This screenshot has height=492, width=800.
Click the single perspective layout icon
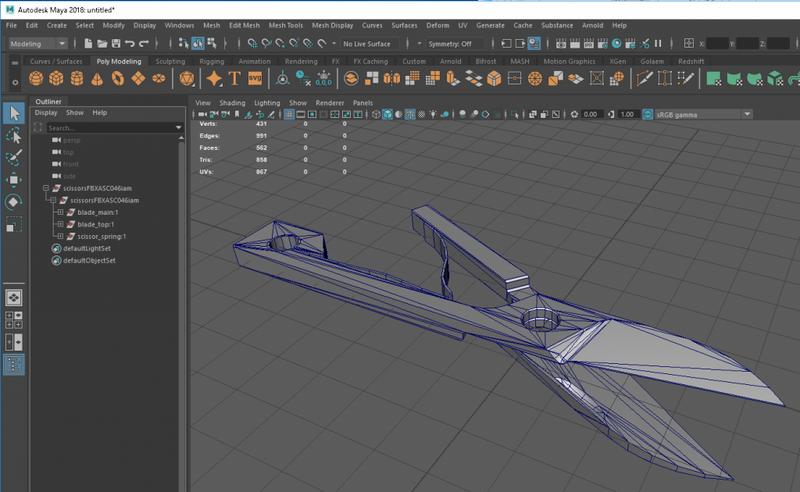14,298
